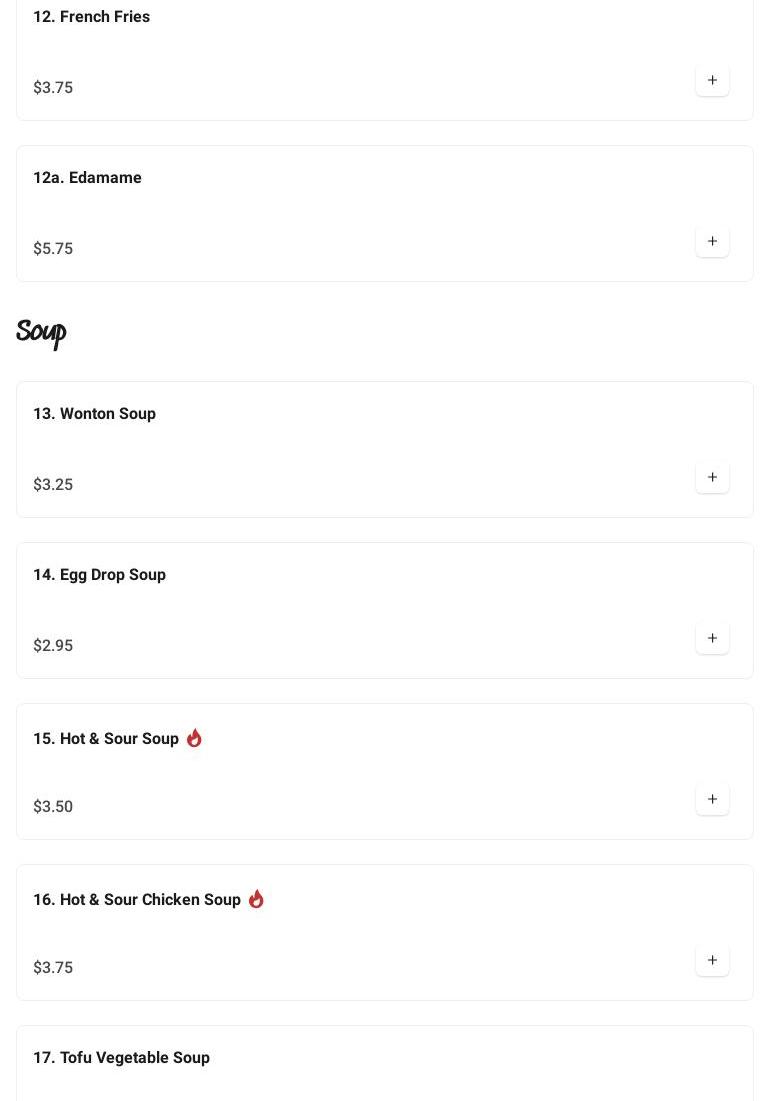Open 14. Egg Drop Soup details
Viewport: 770px width, 1101px height.
pyautogui.click(x=99, y=575)
